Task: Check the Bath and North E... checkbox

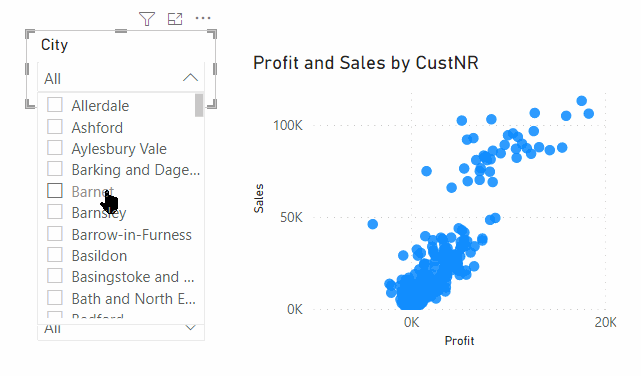Action: [x=55, y=298]
